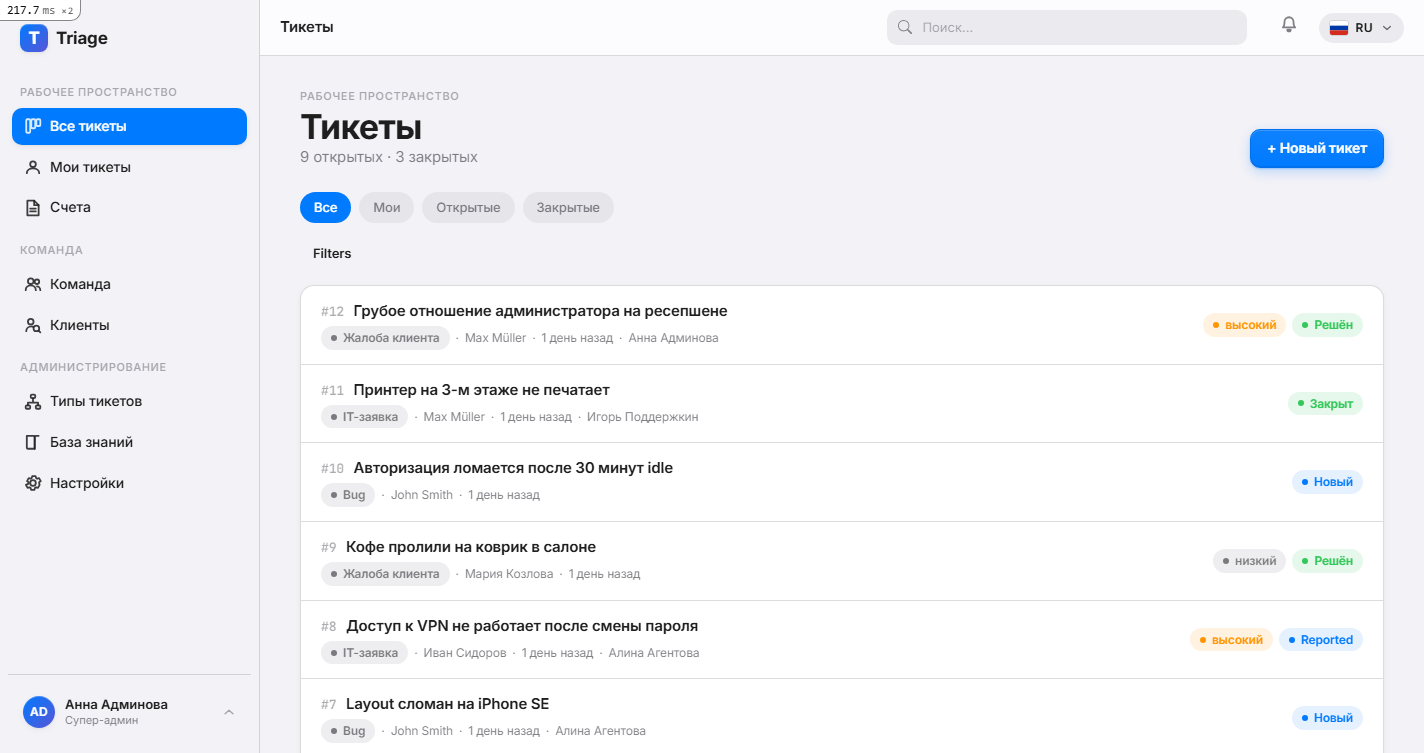Switch to the Открытые filter tab

468,208
